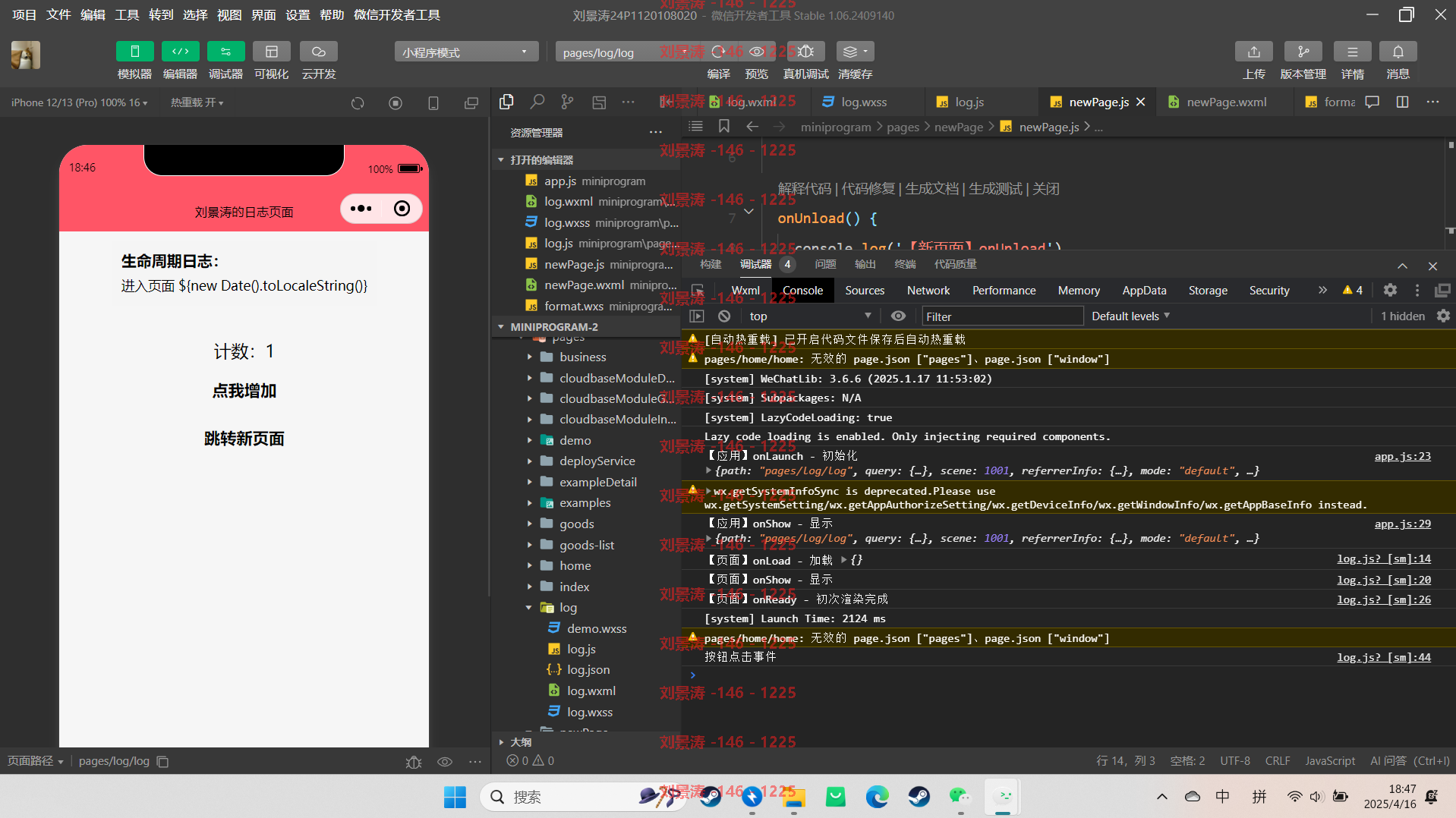Screen dimensions: 1456x818
Task: Tap the miniprogram capsule more-dots button
Action: point(361,209)
